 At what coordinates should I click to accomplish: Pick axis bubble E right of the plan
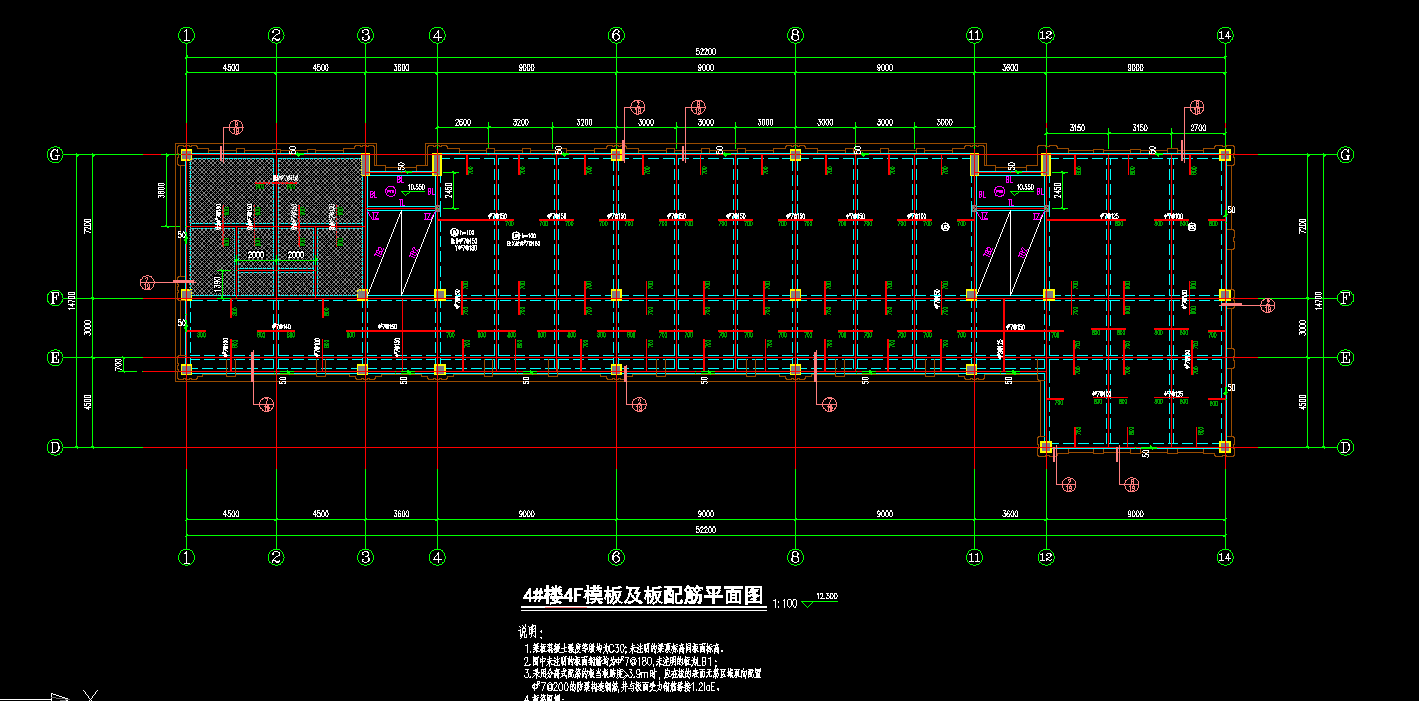point(1346,358)
